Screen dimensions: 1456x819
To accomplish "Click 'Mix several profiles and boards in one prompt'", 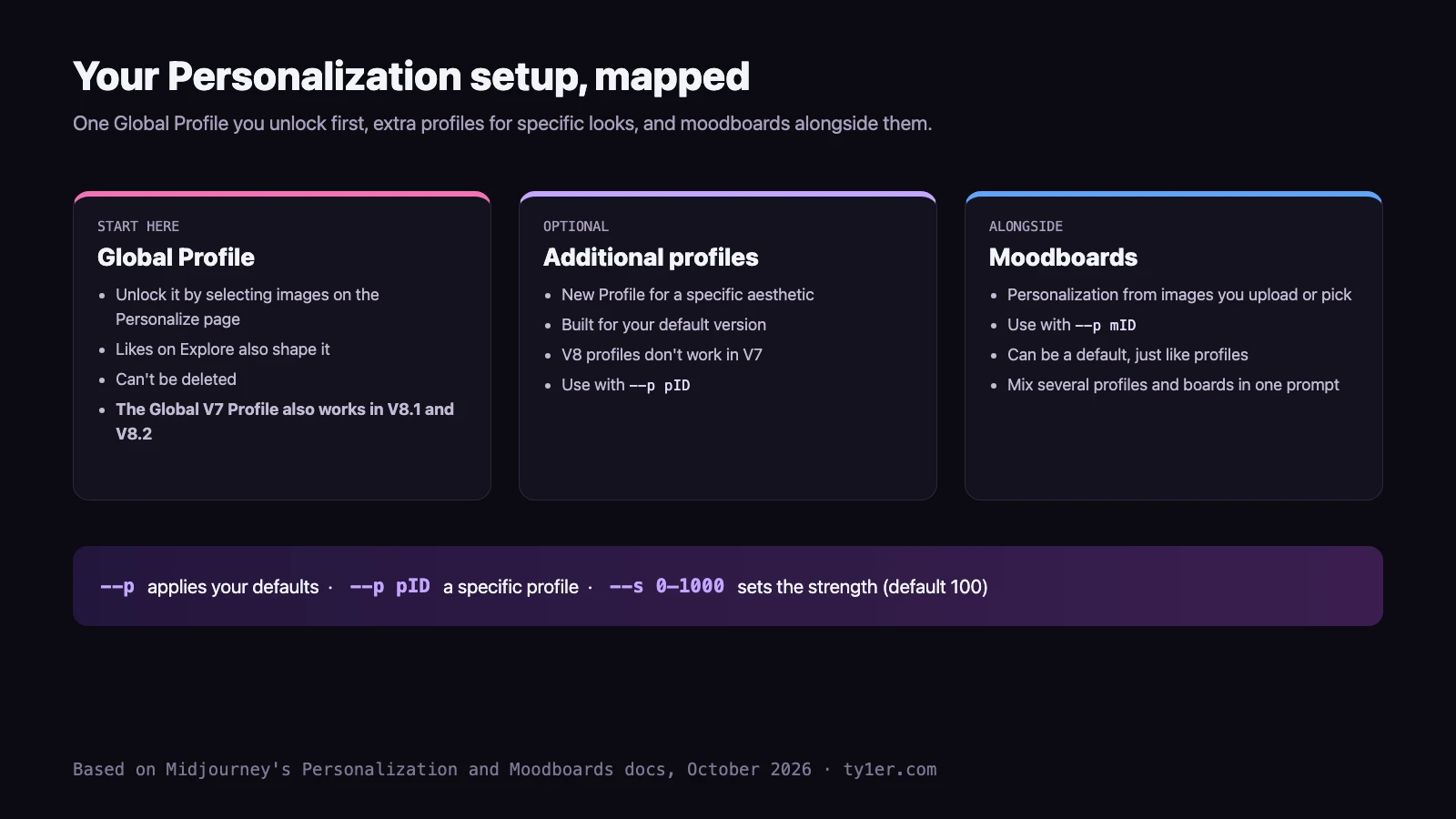I will click(1173, 385).
